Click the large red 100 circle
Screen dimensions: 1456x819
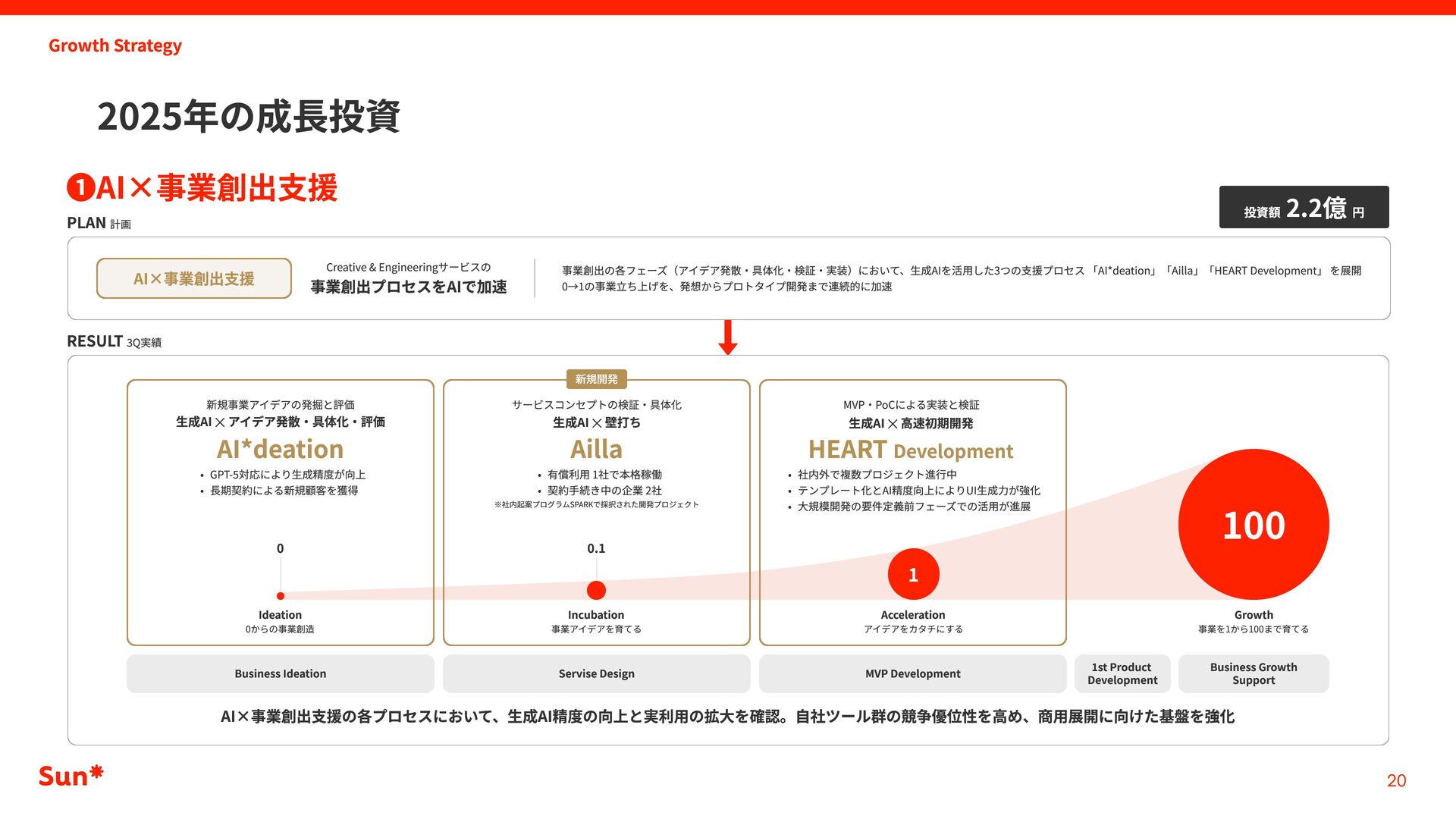(1254, 525)
